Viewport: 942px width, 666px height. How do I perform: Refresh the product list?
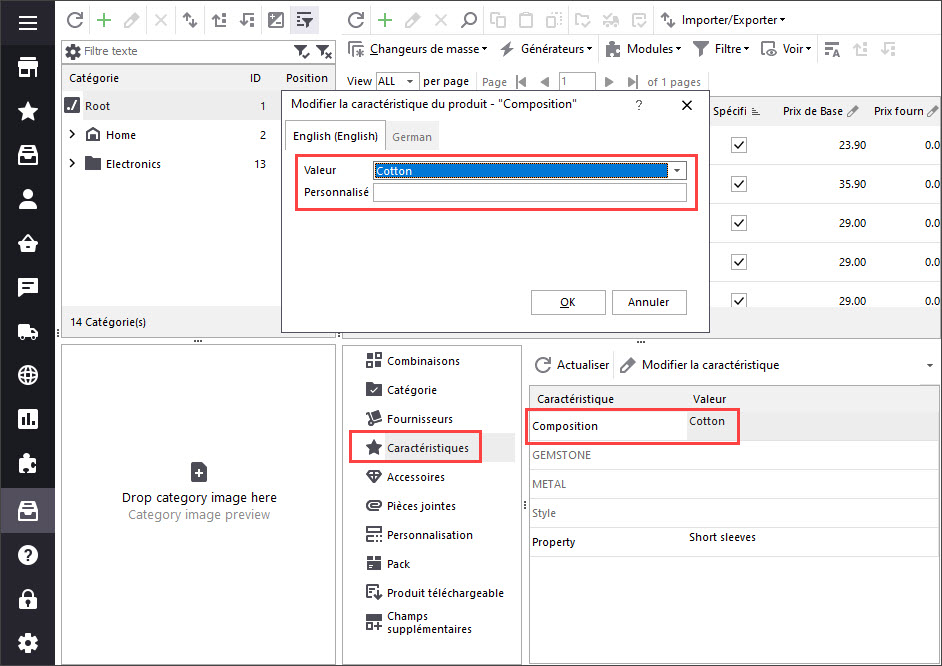[356, 20]
